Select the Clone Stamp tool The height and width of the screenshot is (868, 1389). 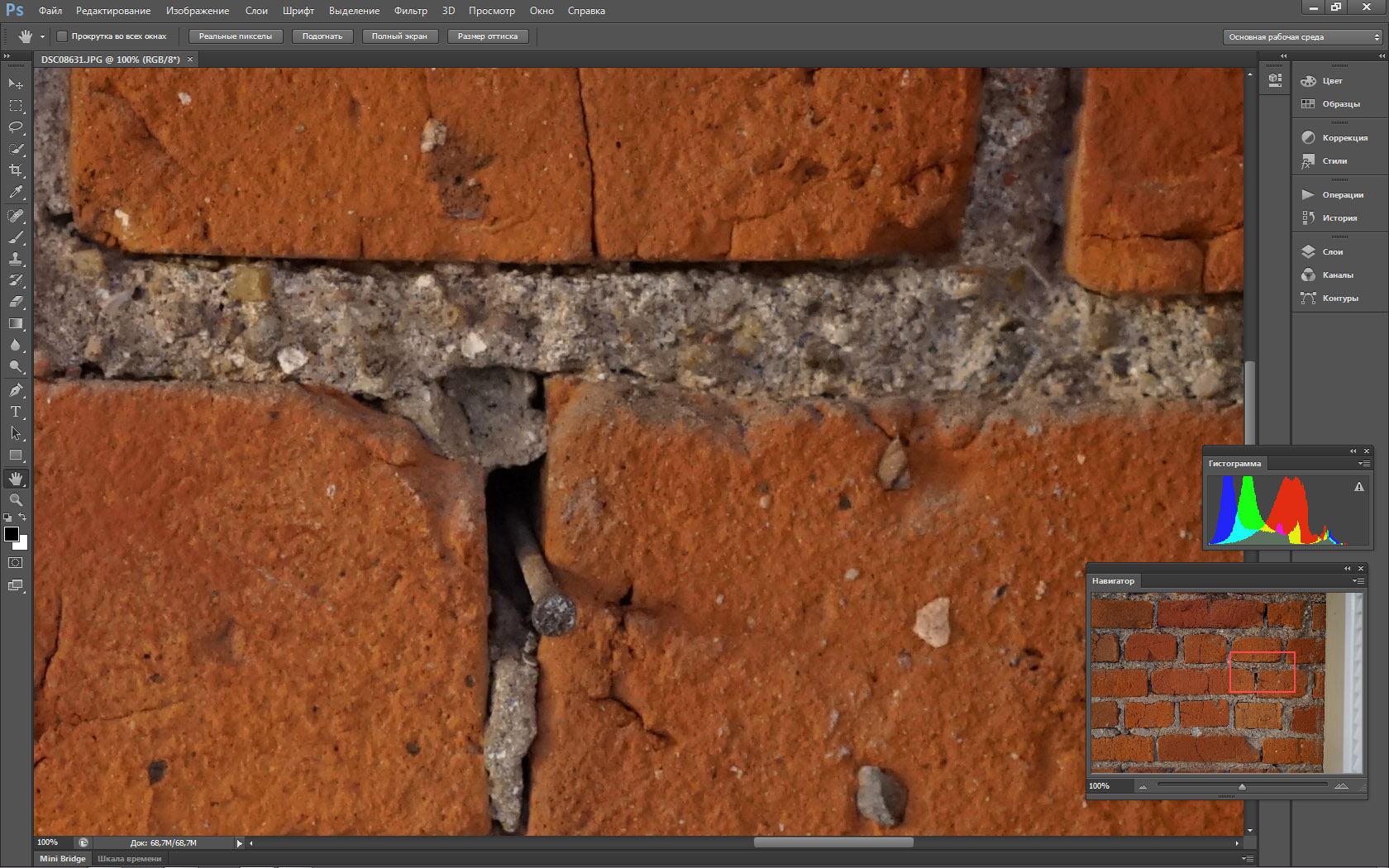coord(16,259)
